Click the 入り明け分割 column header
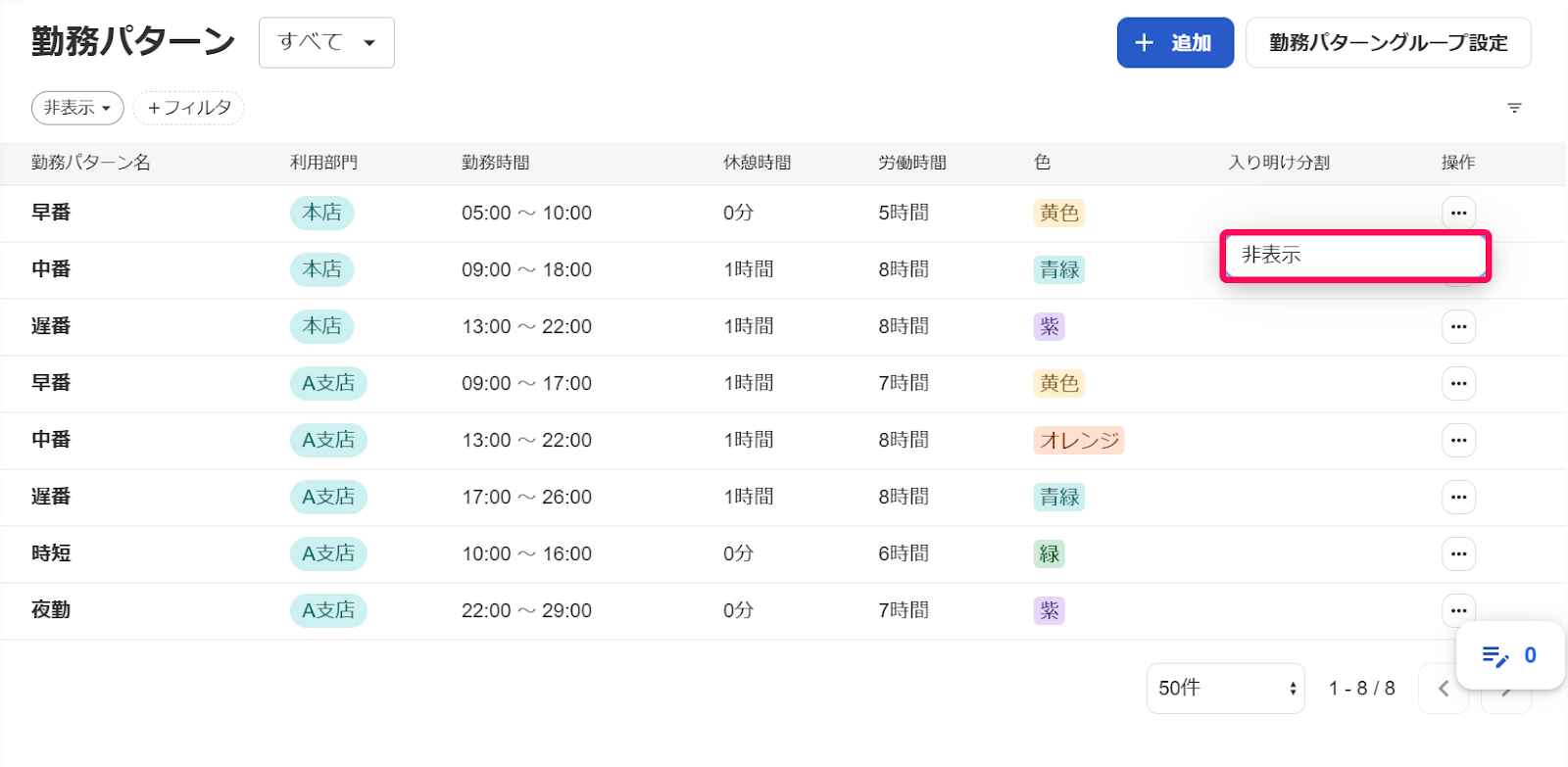Screen dimensions: 1568x767 coord(1279,163)
